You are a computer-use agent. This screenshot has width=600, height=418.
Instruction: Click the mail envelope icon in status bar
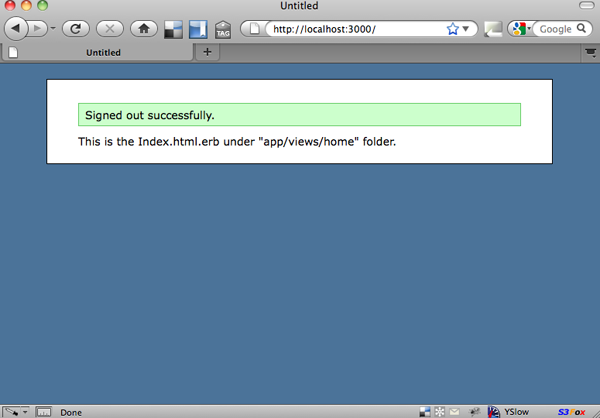coord(454,412)
